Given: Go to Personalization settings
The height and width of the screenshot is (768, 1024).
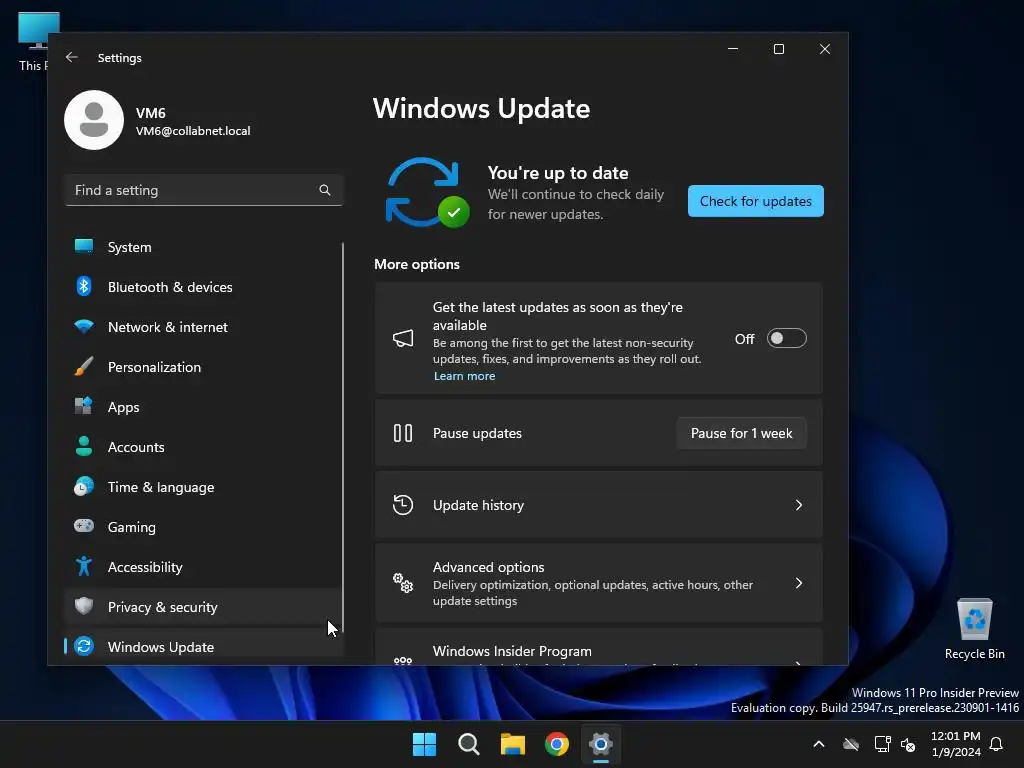Looking at the screenshot, I should point(203,367).
